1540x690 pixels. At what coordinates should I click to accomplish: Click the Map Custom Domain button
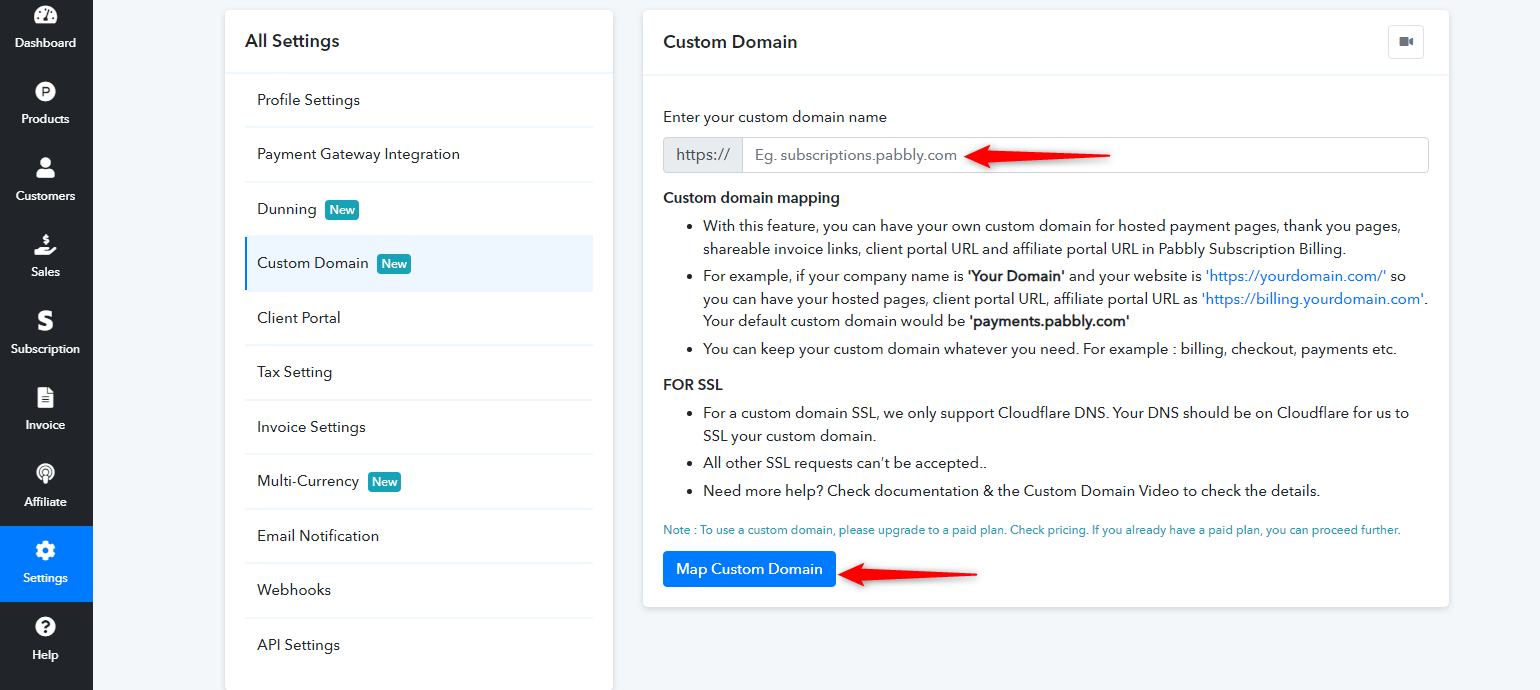pos(749,569)
